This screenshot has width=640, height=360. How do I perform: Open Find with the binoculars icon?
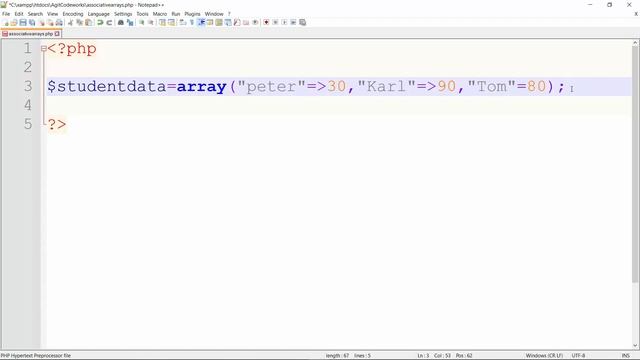[121, 22]
